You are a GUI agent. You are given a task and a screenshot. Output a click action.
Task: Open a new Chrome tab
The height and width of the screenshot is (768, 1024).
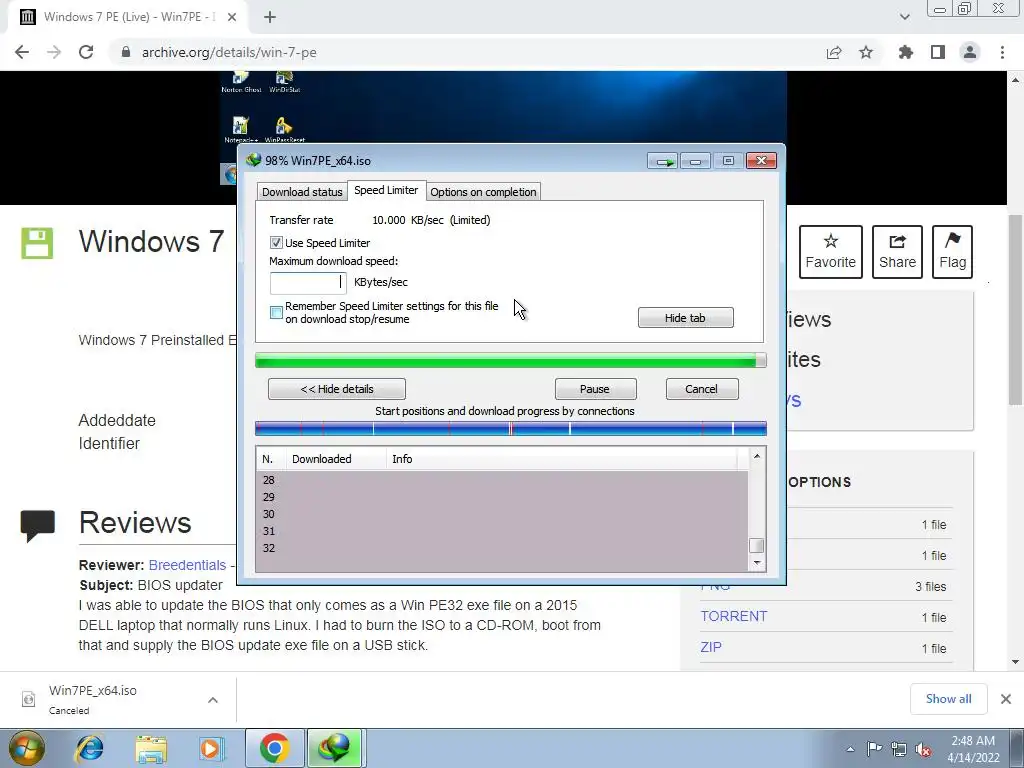[270, 18]
